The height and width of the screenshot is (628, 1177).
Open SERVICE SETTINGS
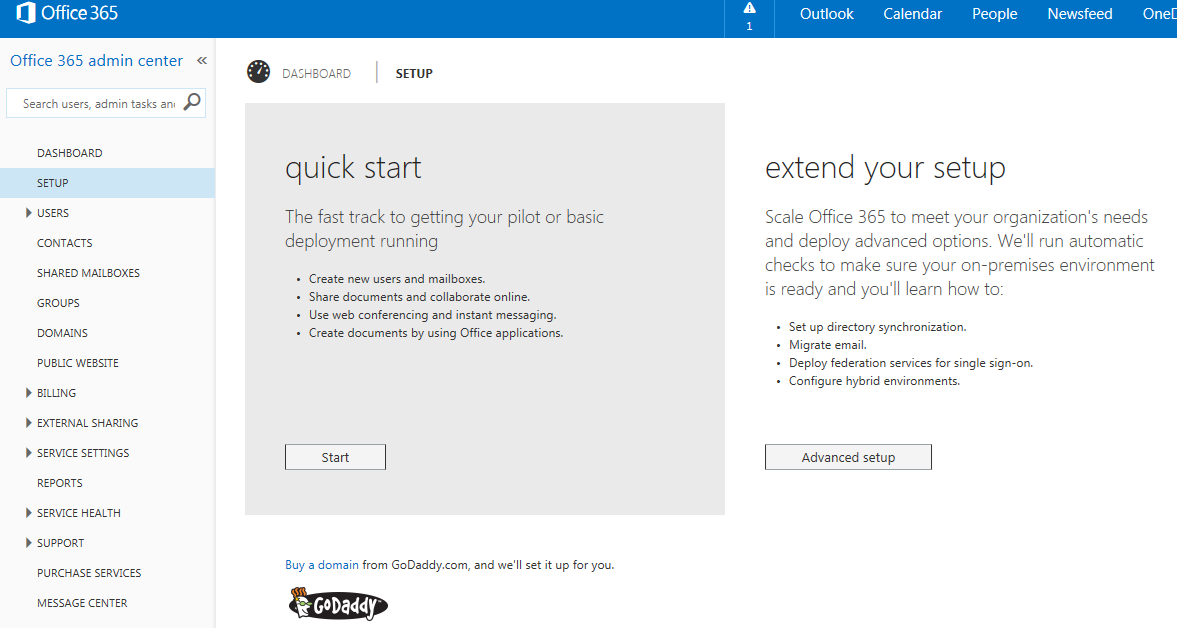point(83,453)
